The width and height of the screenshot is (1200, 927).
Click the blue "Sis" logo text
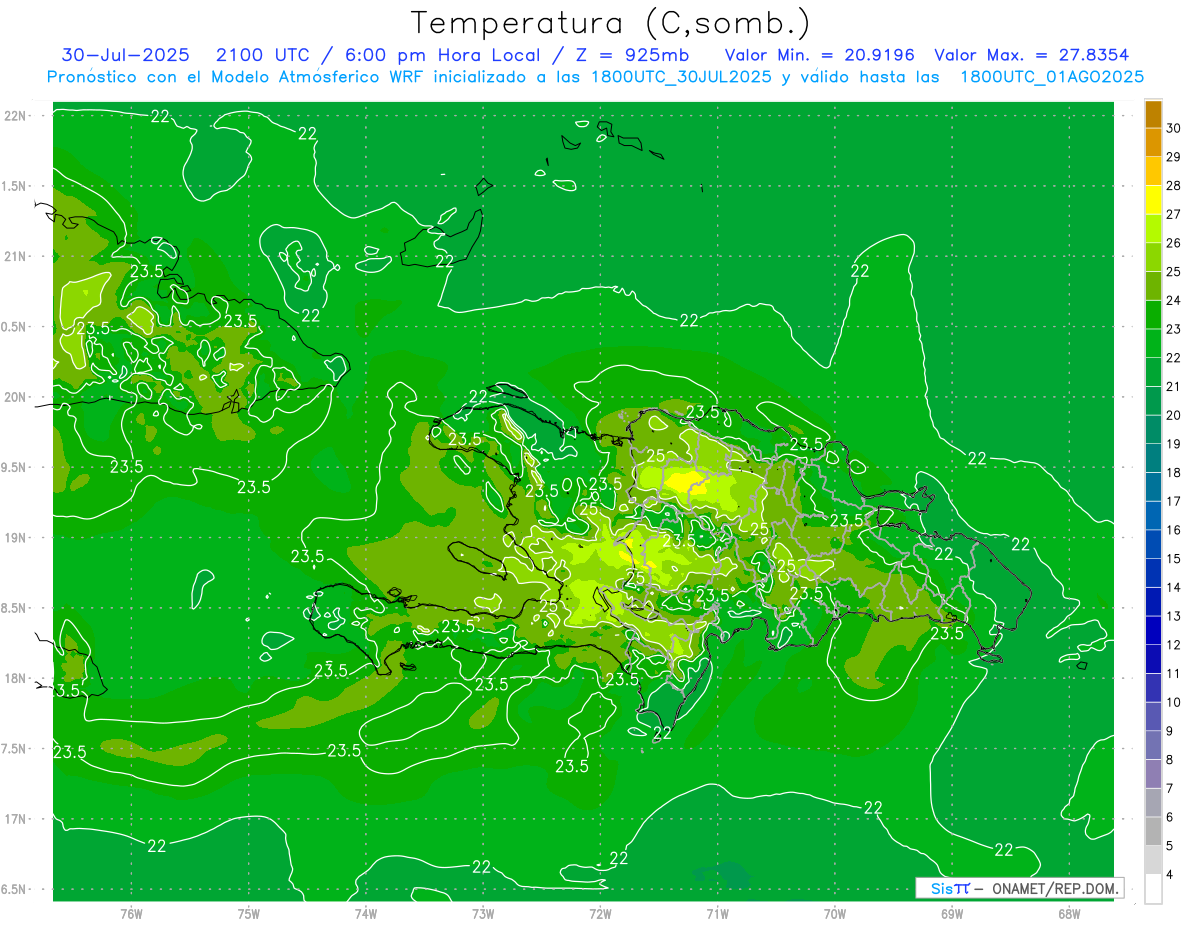point(943,888)
